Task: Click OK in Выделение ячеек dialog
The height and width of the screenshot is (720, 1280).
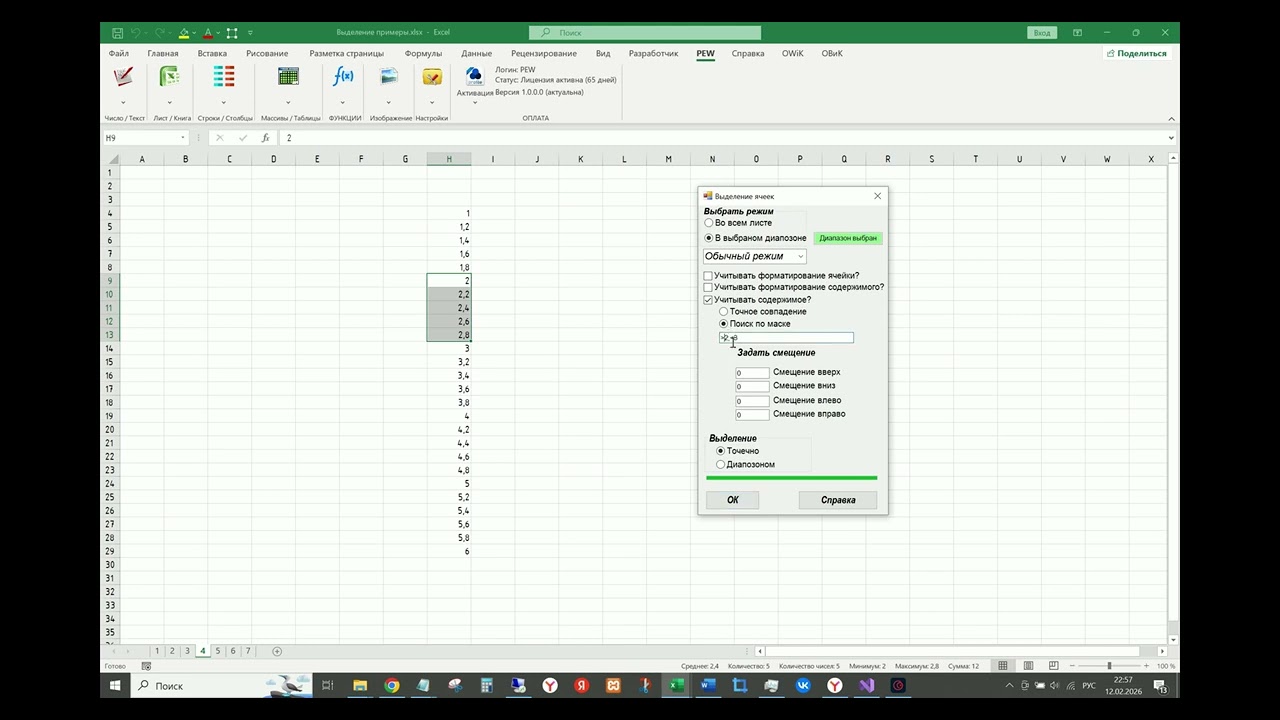Action: [x=732, y=500]
